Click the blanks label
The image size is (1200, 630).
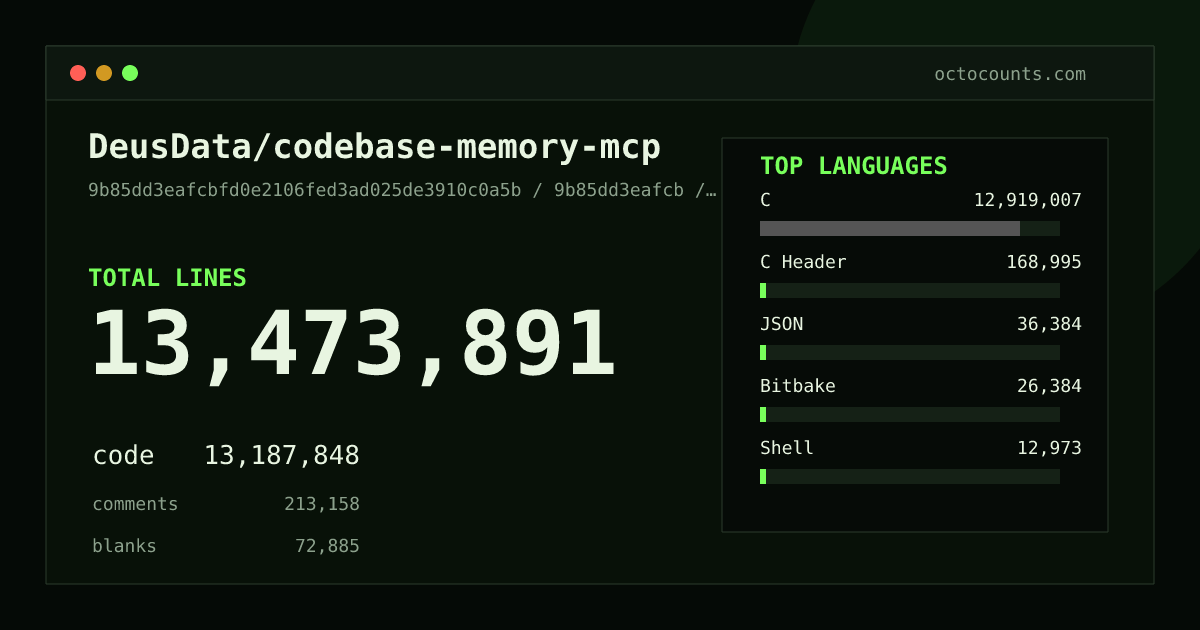[124, 546]
